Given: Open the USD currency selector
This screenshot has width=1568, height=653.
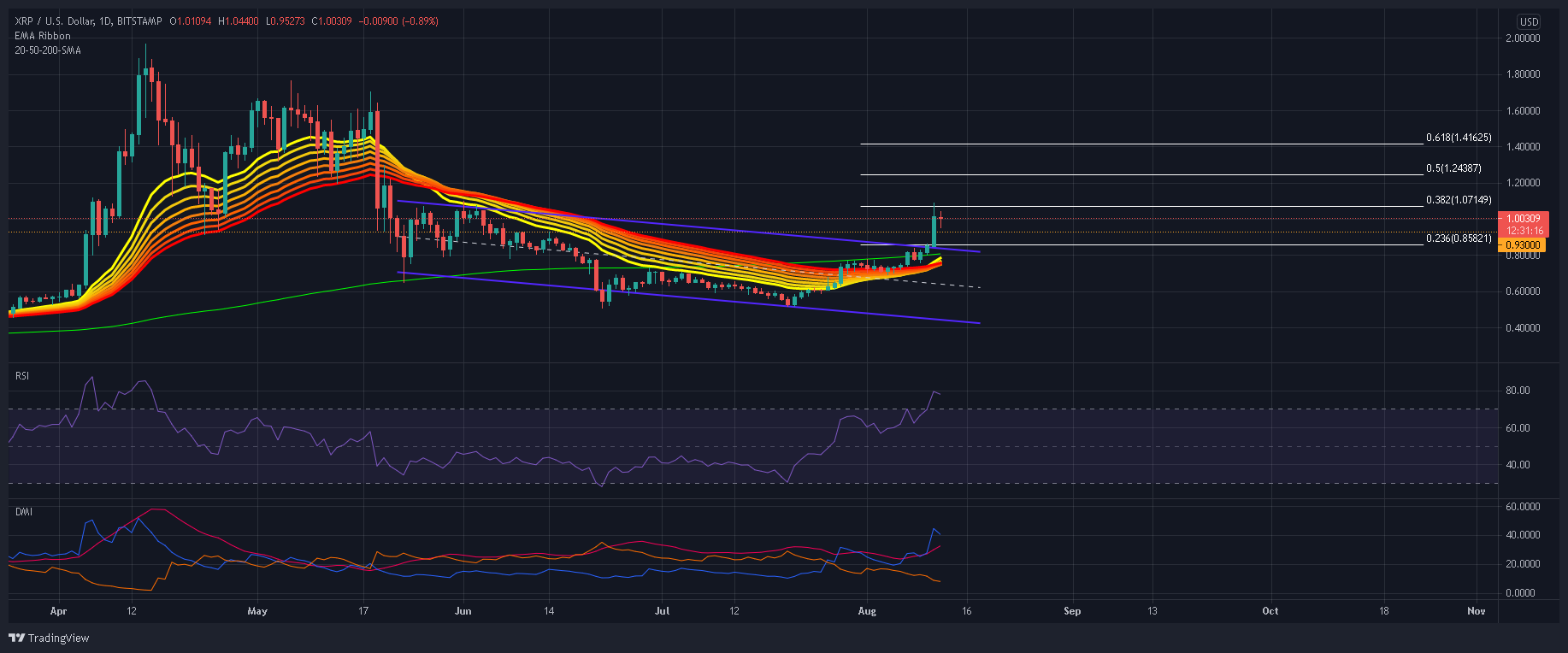Looking at the screenshot, I should pyautogui.click(x=1529, y=22).
